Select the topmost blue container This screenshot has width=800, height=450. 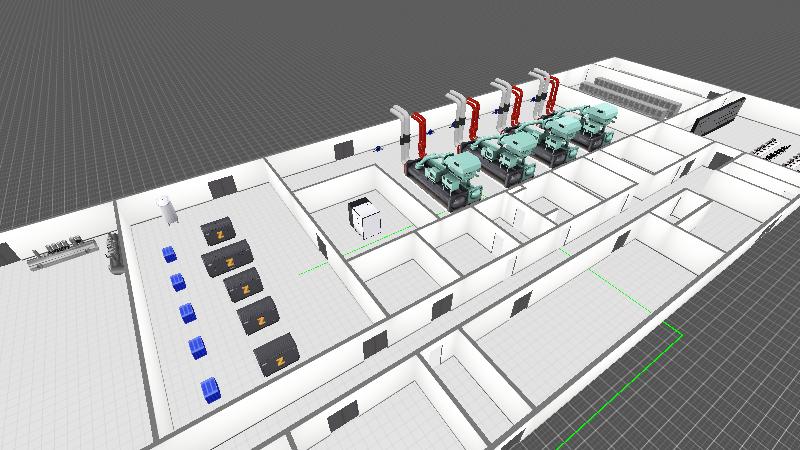[x=170, y=254]
